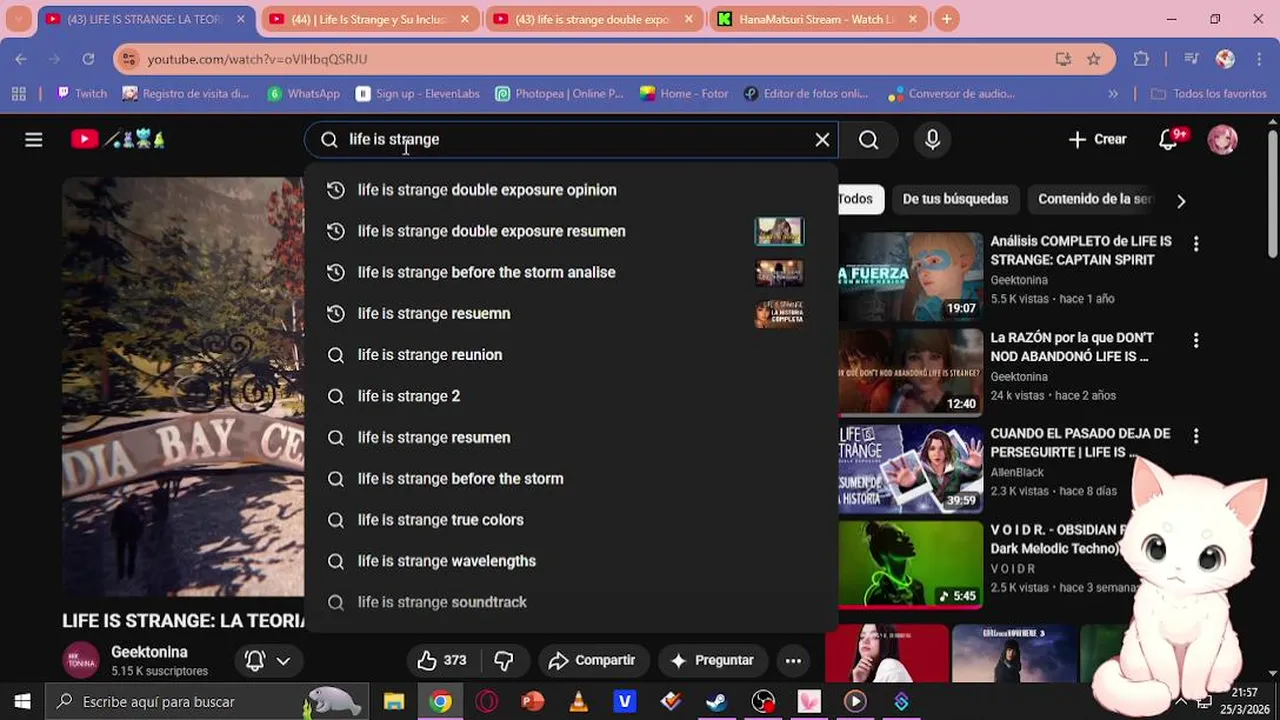Choose suggestion 'life is strange double exposure resumen'
The width and height of the screenshot is (1280, 720).
pos(570,231)
